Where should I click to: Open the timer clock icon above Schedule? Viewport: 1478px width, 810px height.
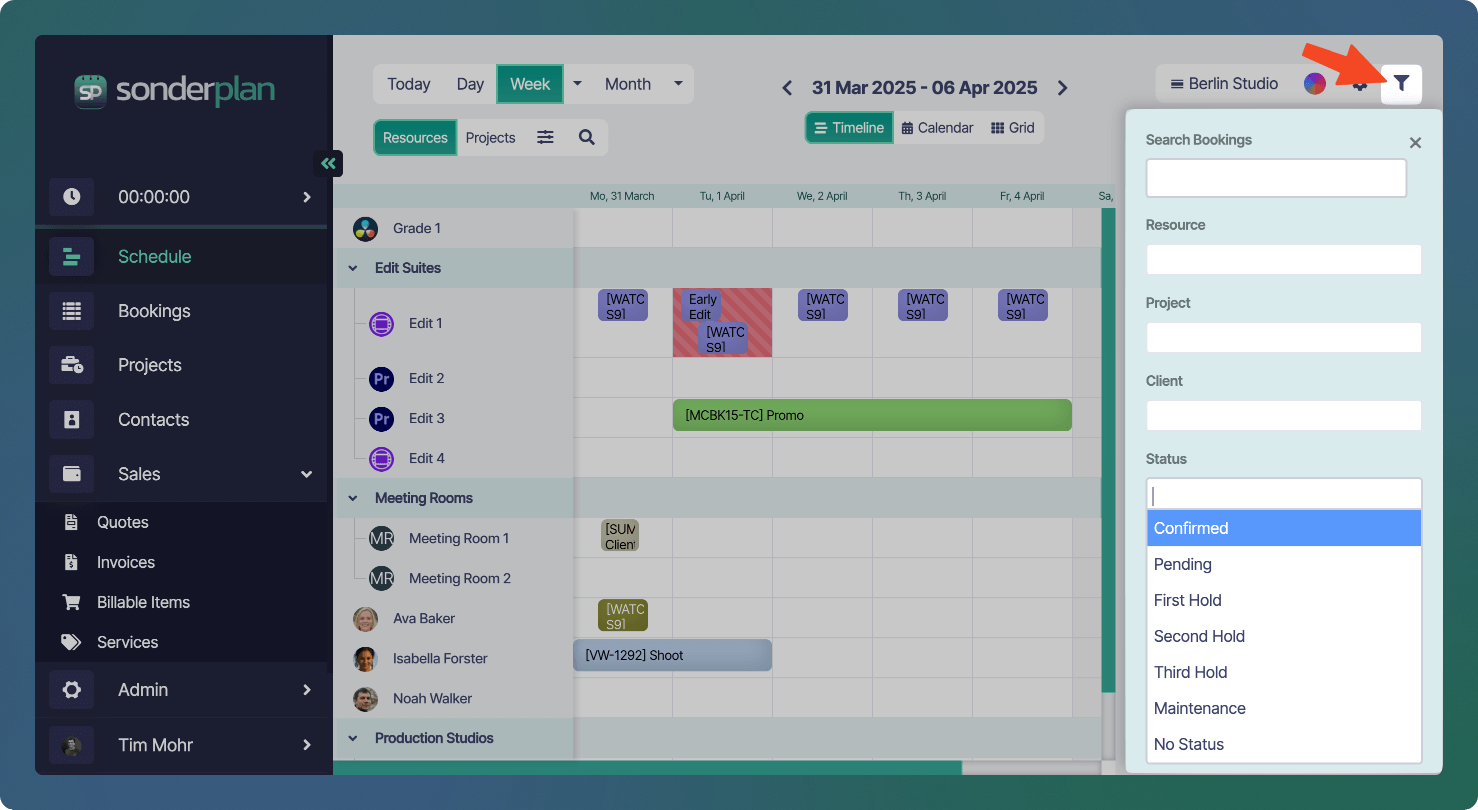coord(72,197)
